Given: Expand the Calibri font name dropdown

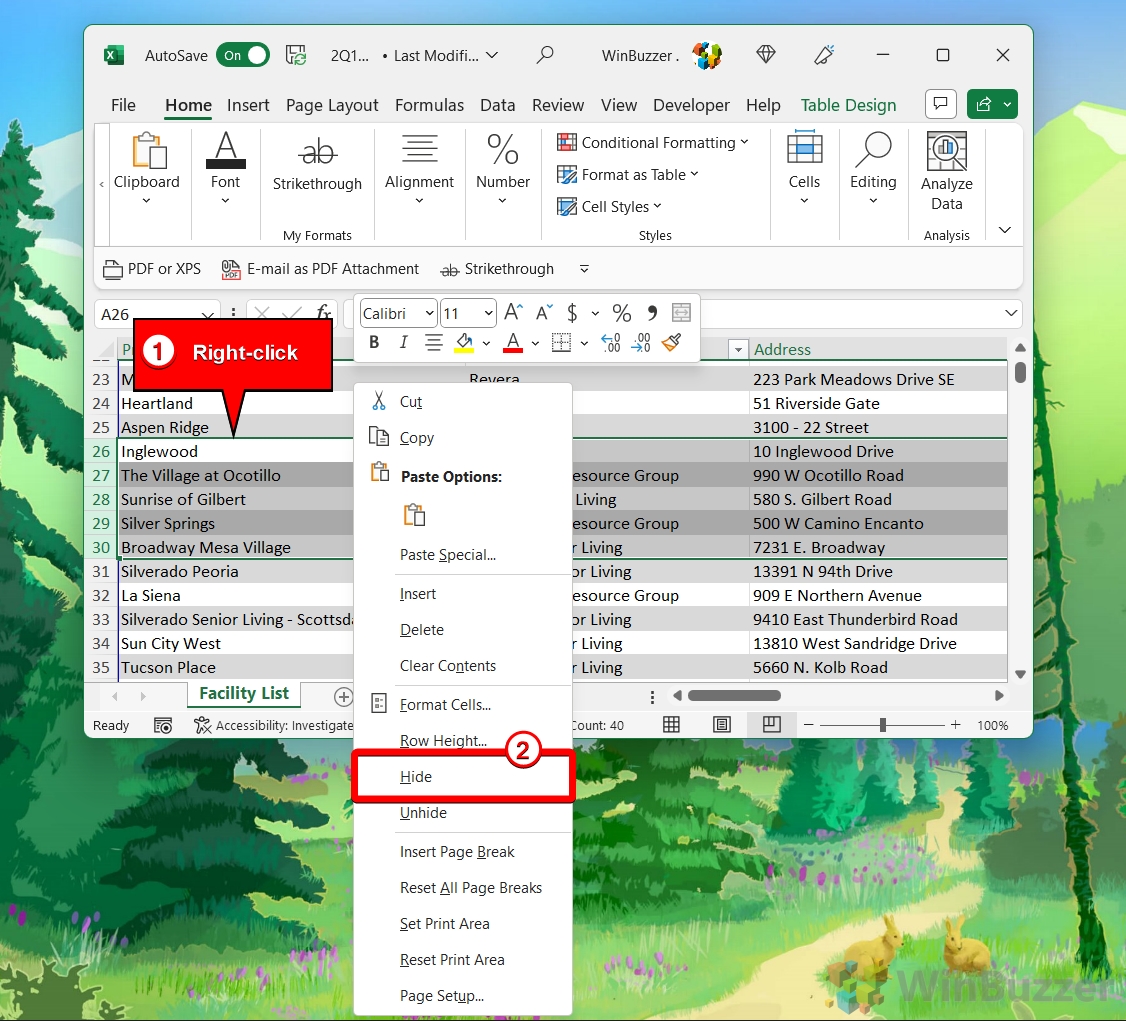Looking at the screenshot, I should point(398,313).
